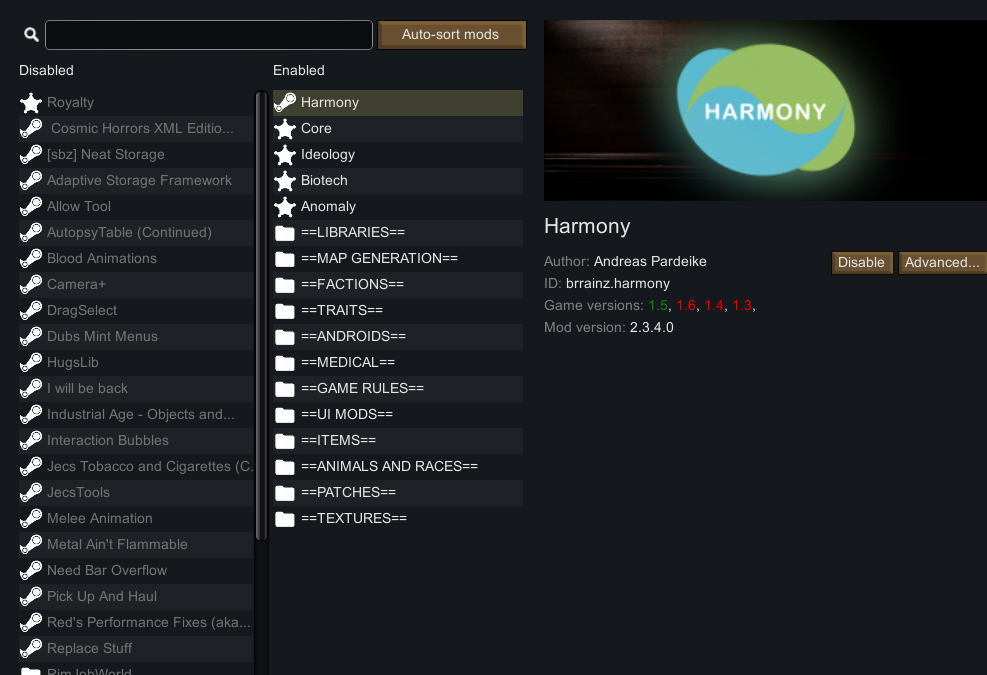Click the Auto-sort mods button
Screen dimensions: 987x675
[451, 35]
